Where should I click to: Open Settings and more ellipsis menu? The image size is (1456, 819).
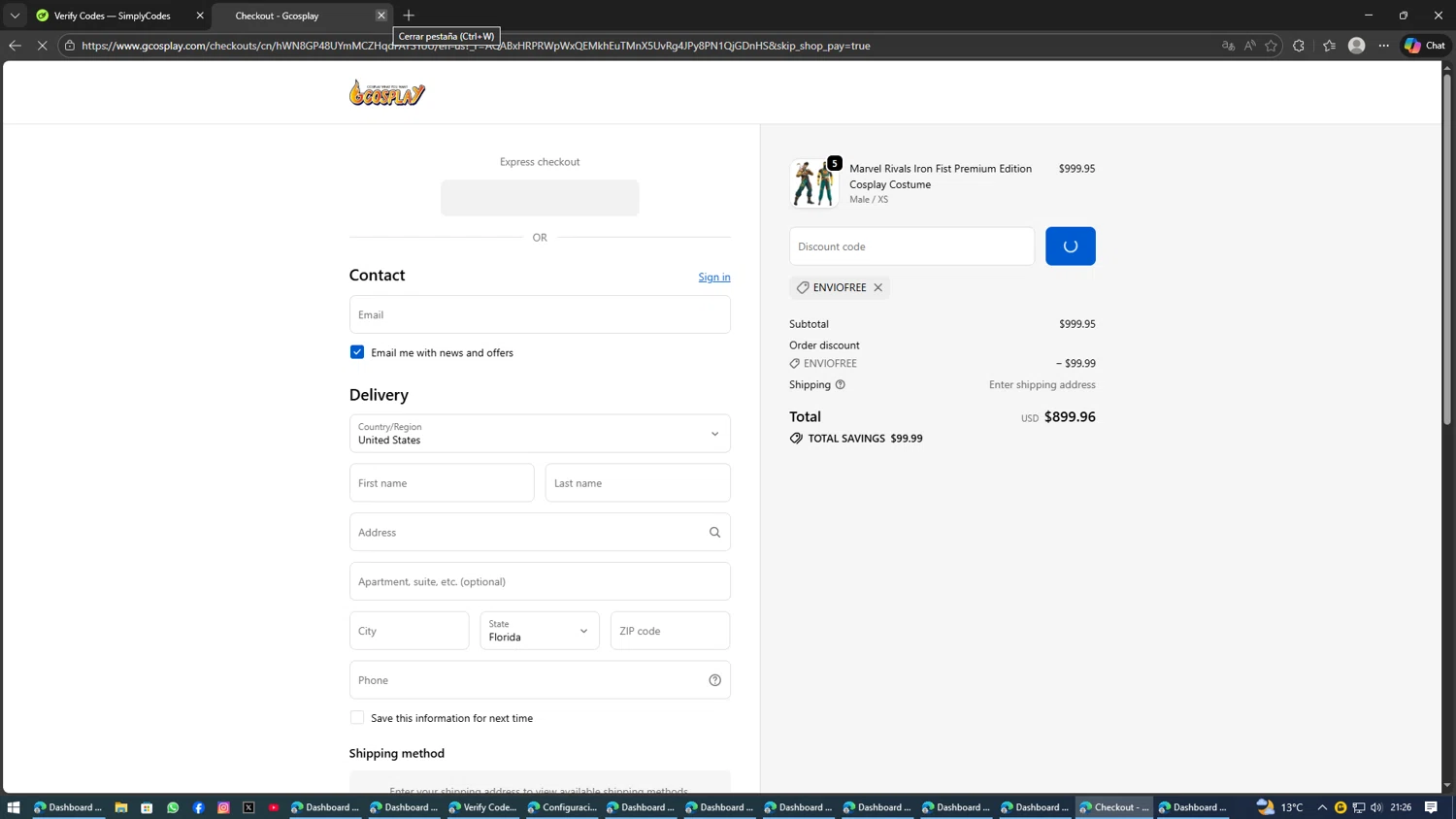click(x=1384, y=46)
